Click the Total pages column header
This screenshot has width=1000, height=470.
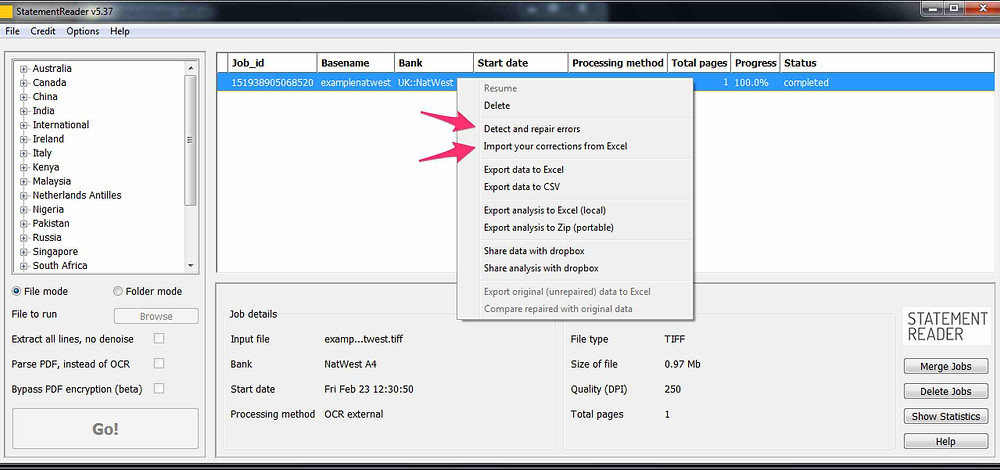pos(699,63)
